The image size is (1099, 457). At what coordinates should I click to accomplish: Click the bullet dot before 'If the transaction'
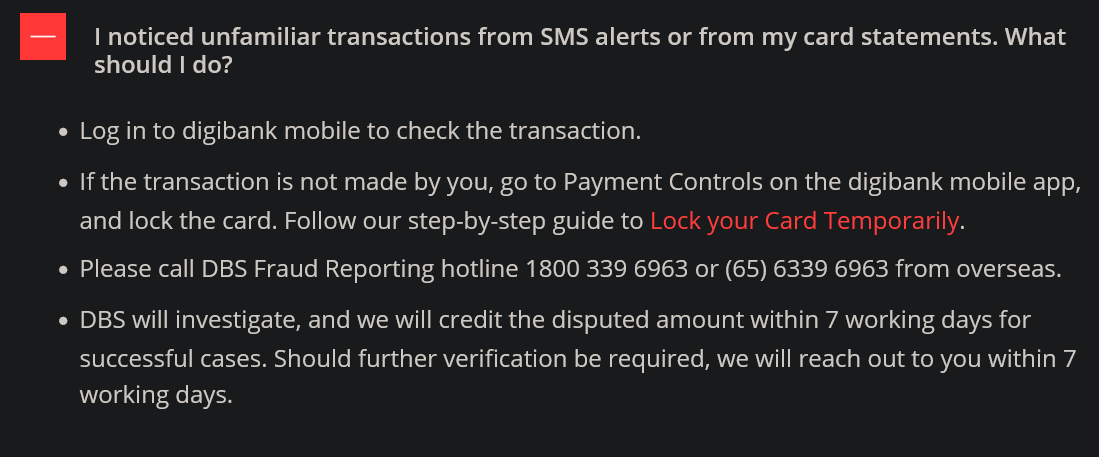point(64,184)
